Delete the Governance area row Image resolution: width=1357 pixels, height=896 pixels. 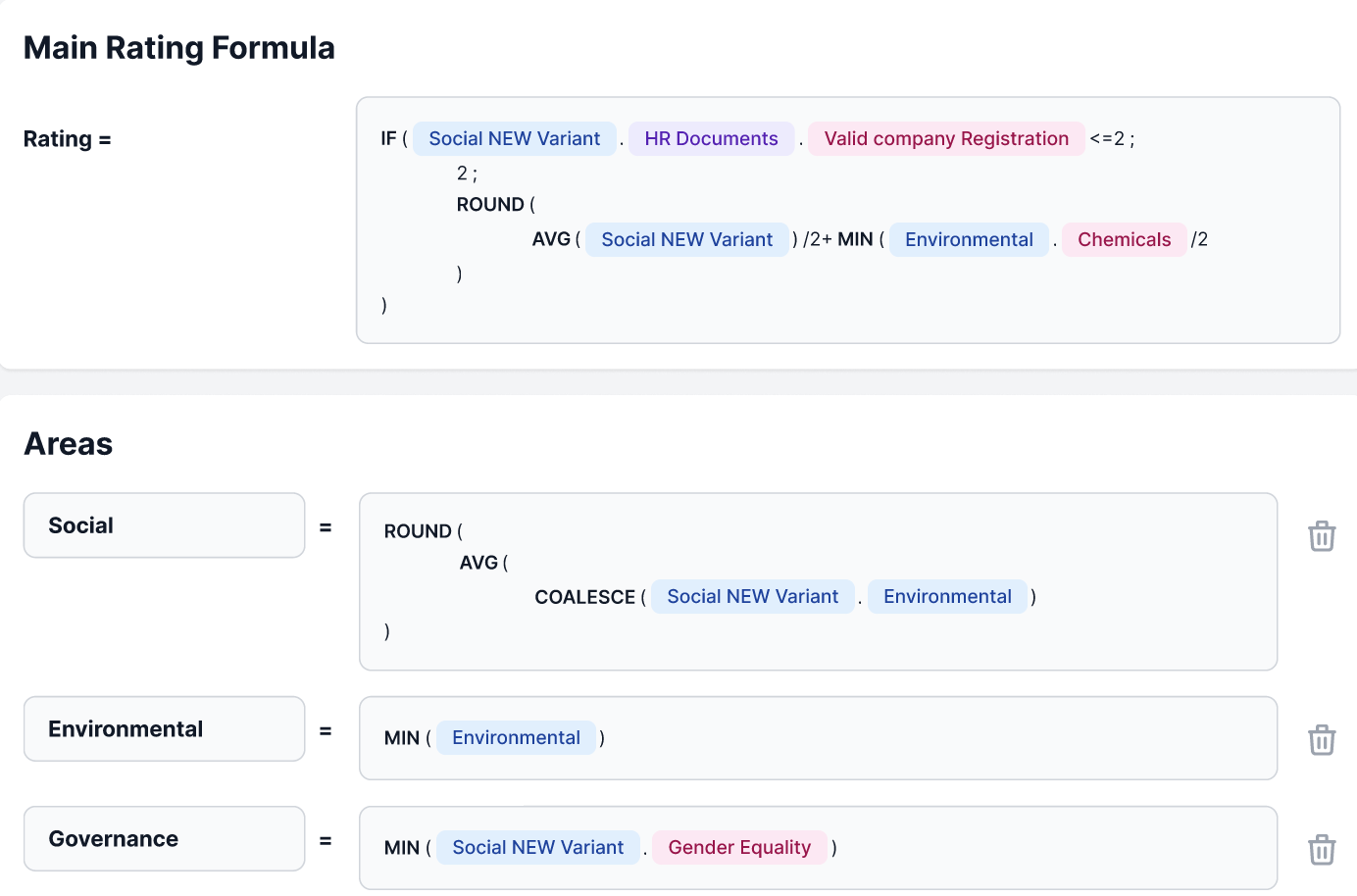point(1322,850)
